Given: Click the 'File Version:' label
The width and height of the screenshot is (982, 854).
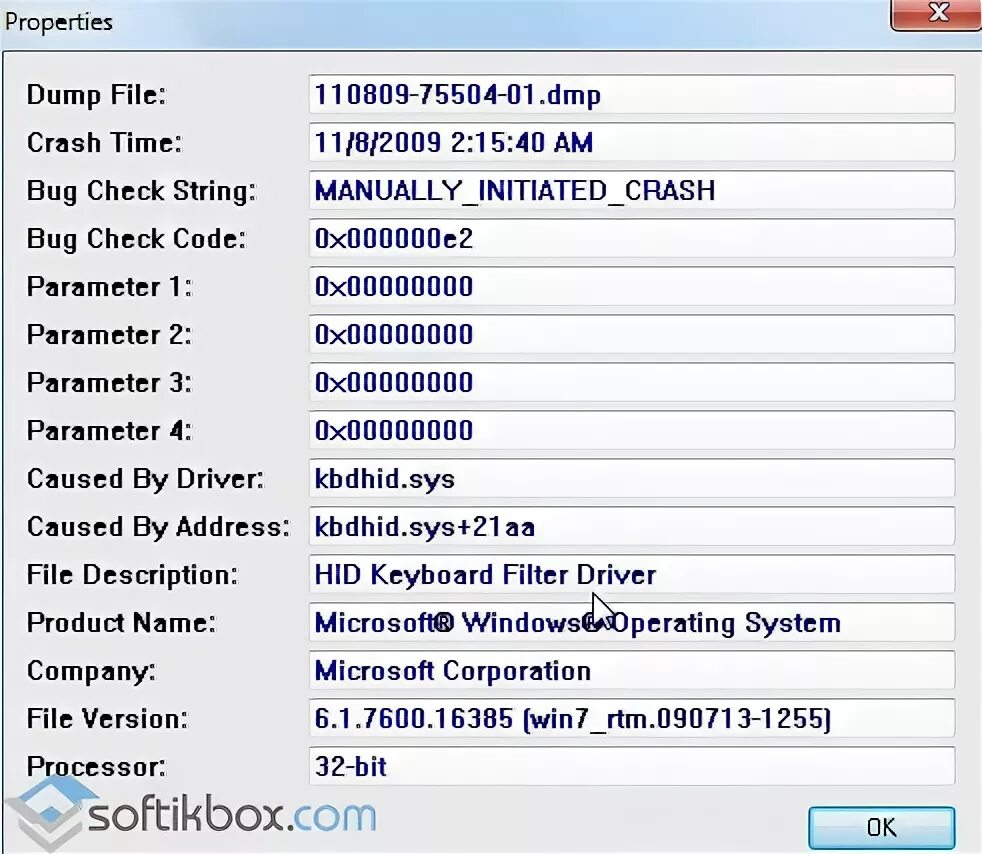Looking at the screenshot, I should click(107, 719).
